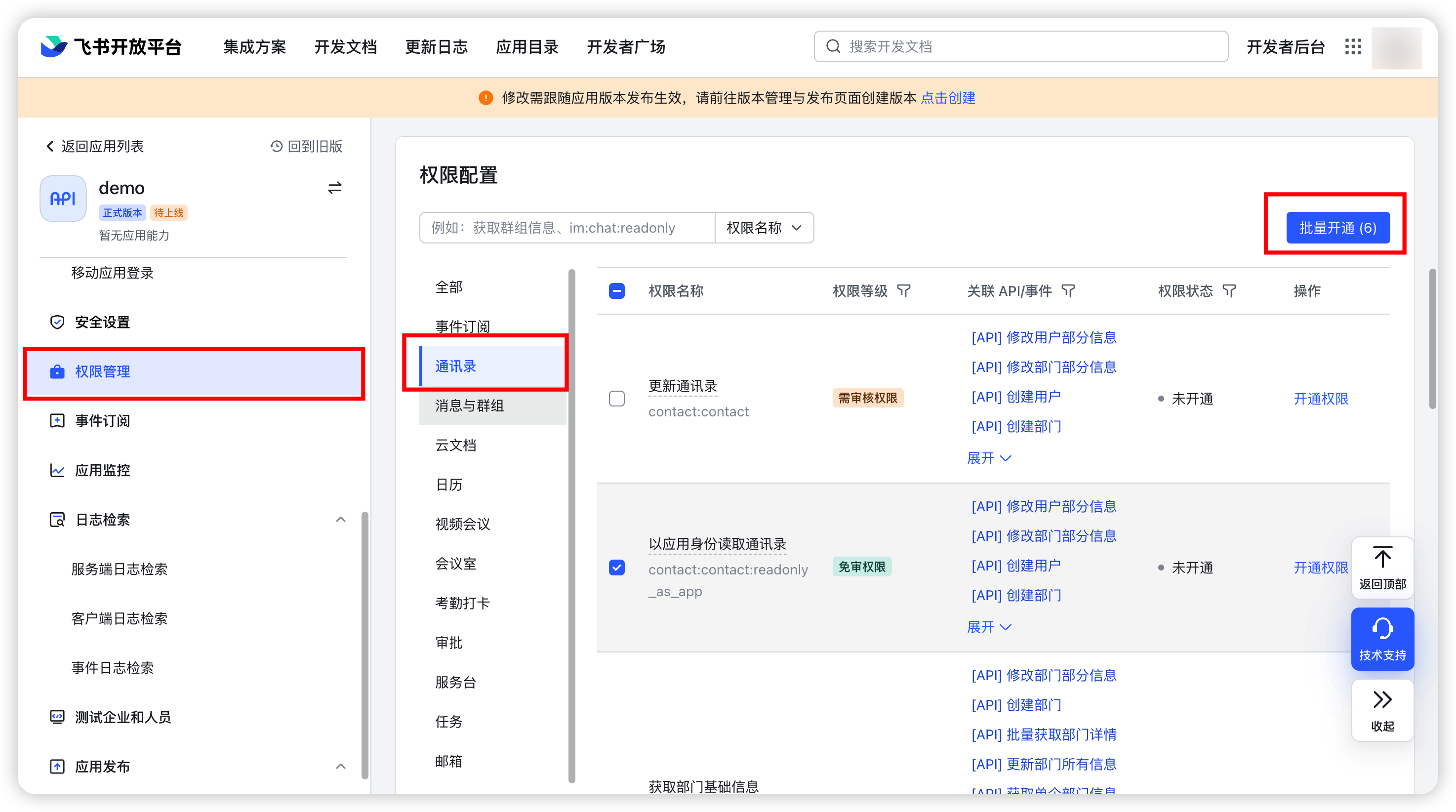Click the demo API app icon
This screenshot has height=812, width=1456.
(x=63, y=199)
